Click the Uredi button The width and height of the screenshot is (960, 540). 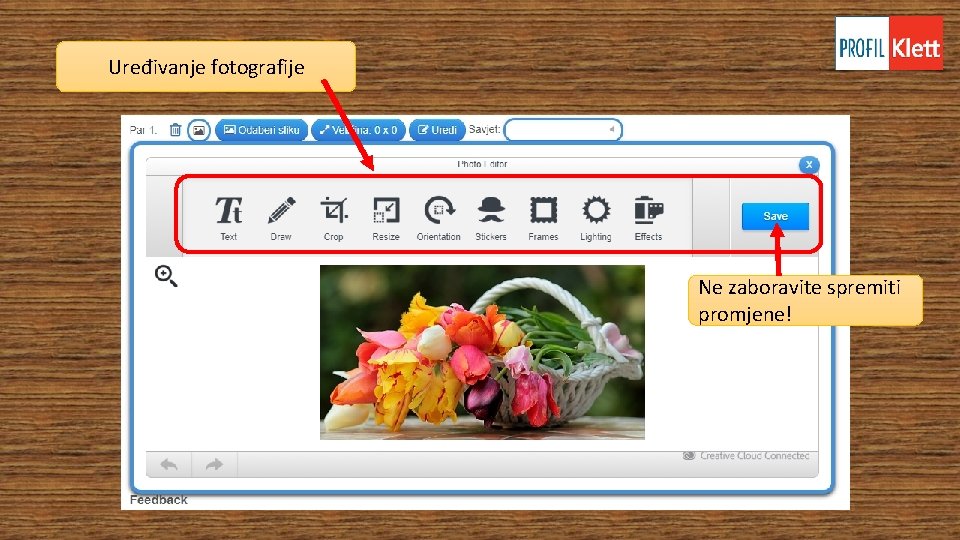437,130
